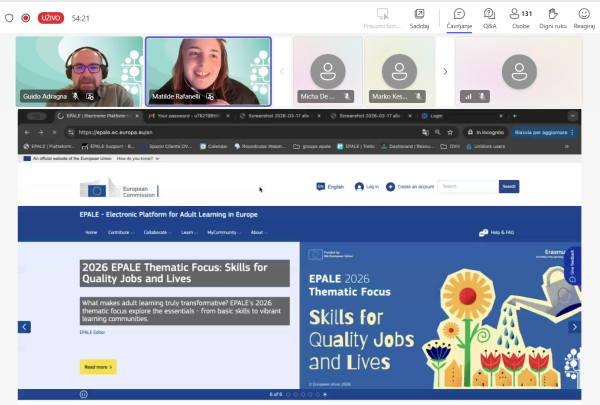Viewport: 600px width, 405px height.
Task: Go to the next carousel slide
Action: click(x=573, y=327)
